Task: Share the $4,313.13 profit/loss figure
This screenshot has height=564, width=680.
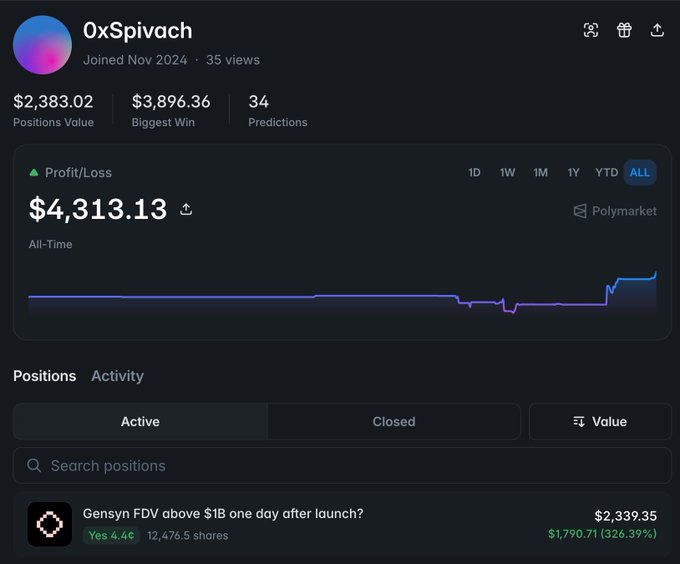Action: click(x=186, y=209)
